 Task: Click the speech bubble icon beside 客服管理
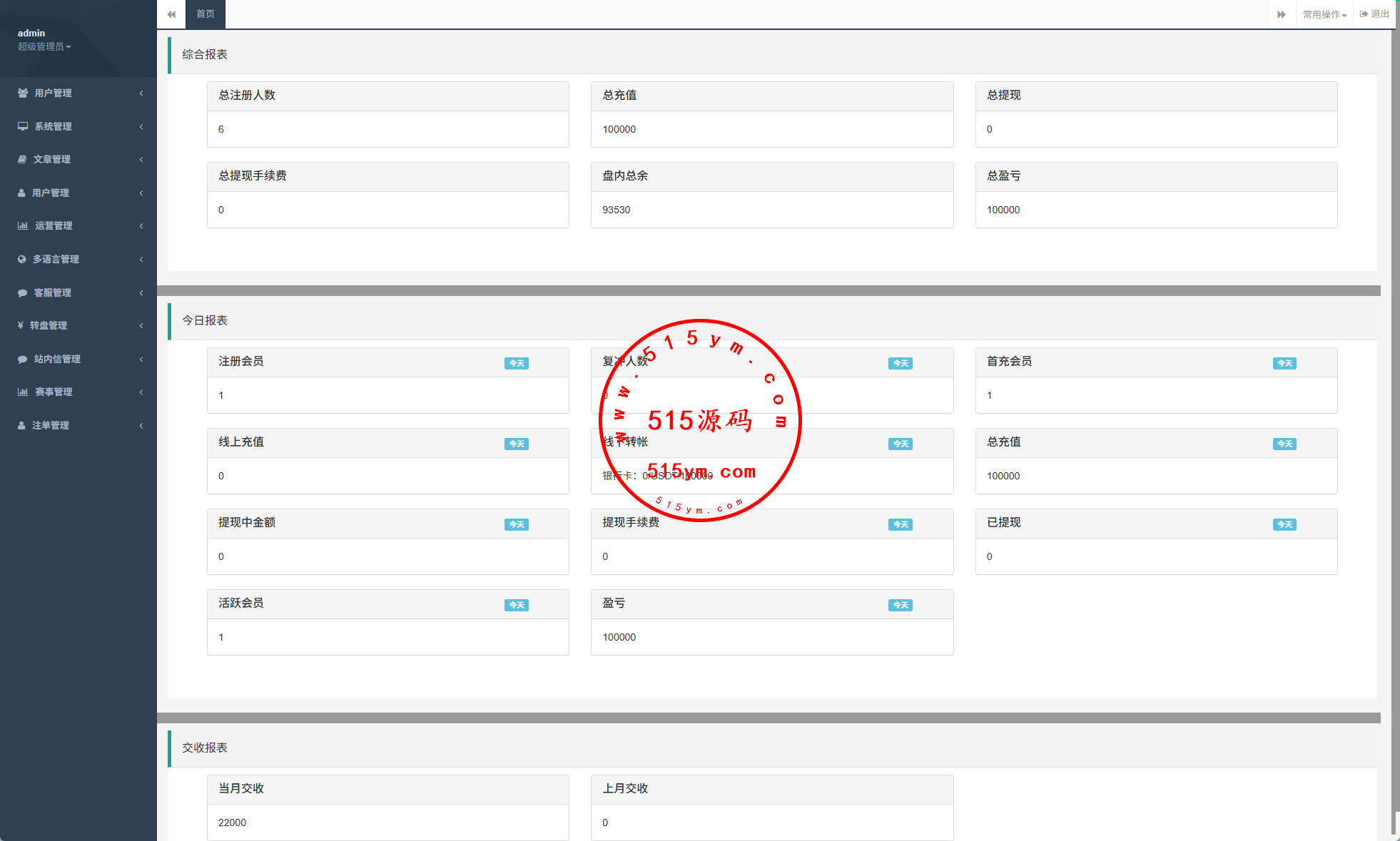pos(23,292)
